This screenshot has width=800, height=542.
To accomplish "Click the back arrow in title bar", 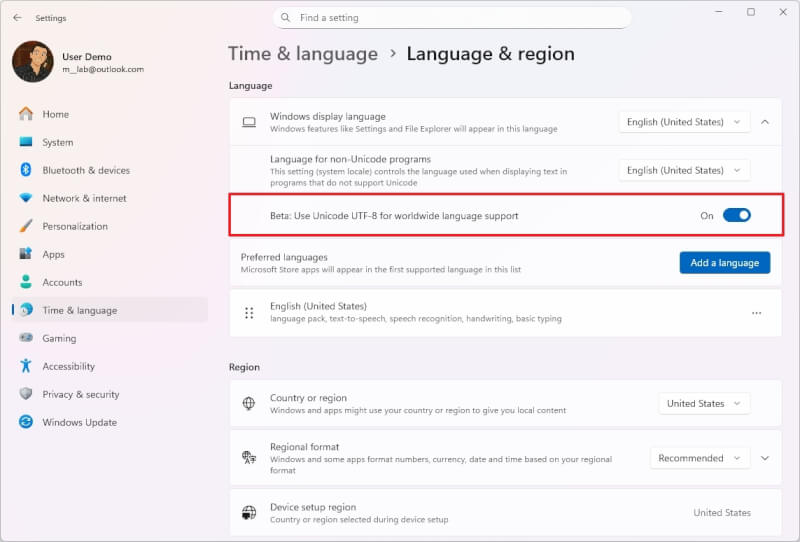I will (x=17, y=17).
